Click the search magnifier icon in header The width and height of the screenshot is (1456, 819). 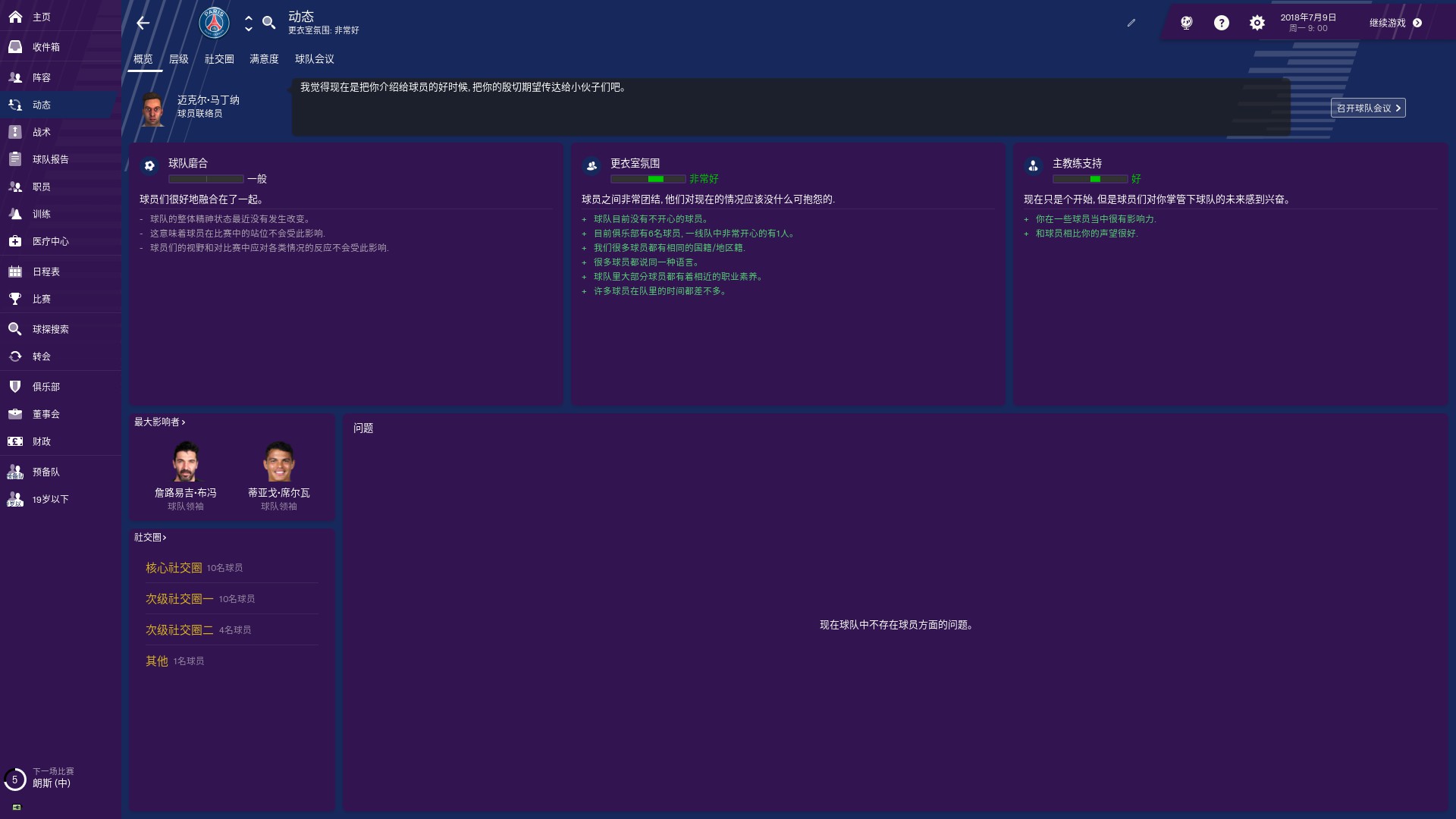pos(268,23)
